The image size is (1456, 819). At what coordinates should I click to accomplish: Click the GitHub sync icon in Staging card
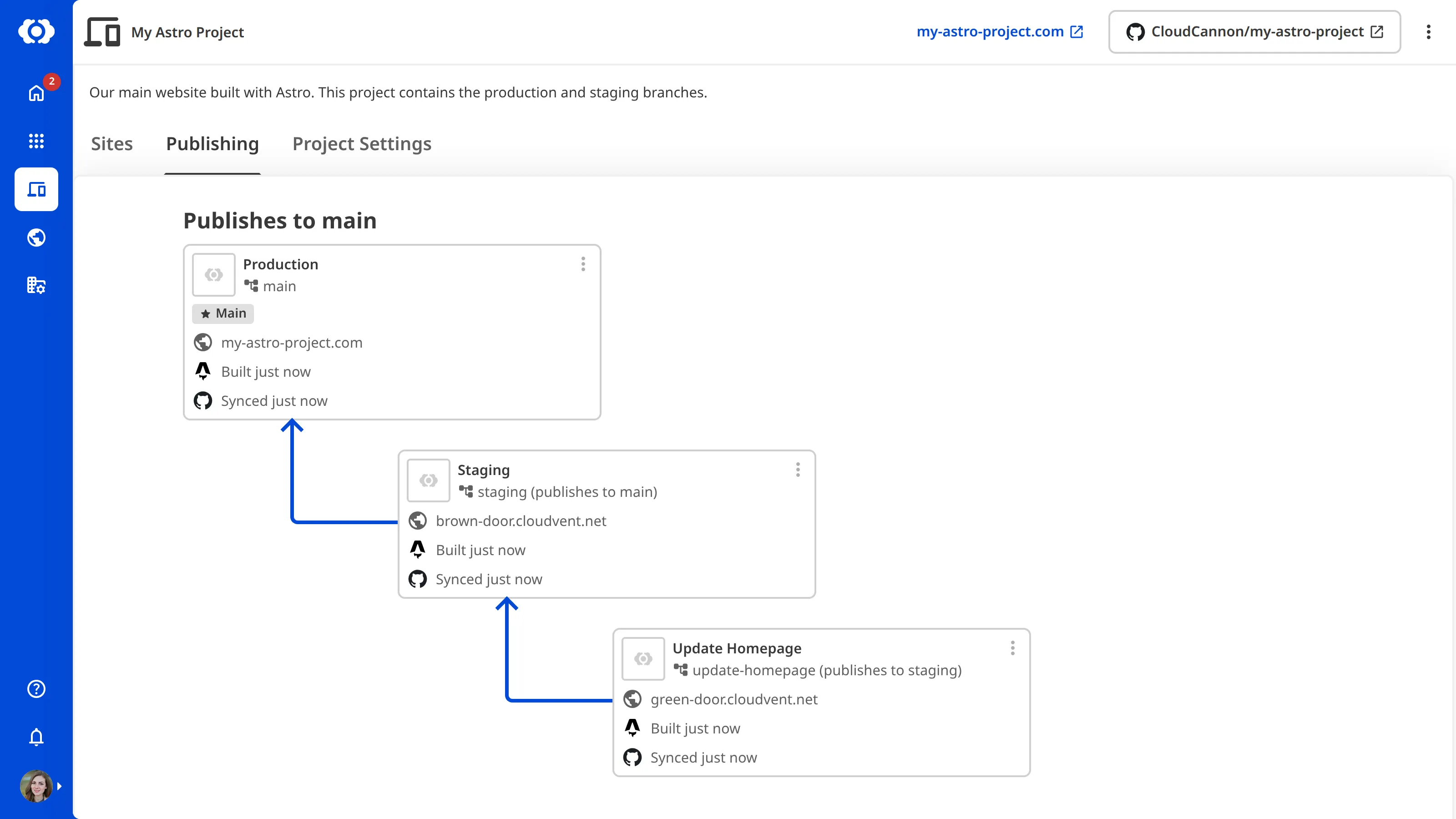pos(418,579)
